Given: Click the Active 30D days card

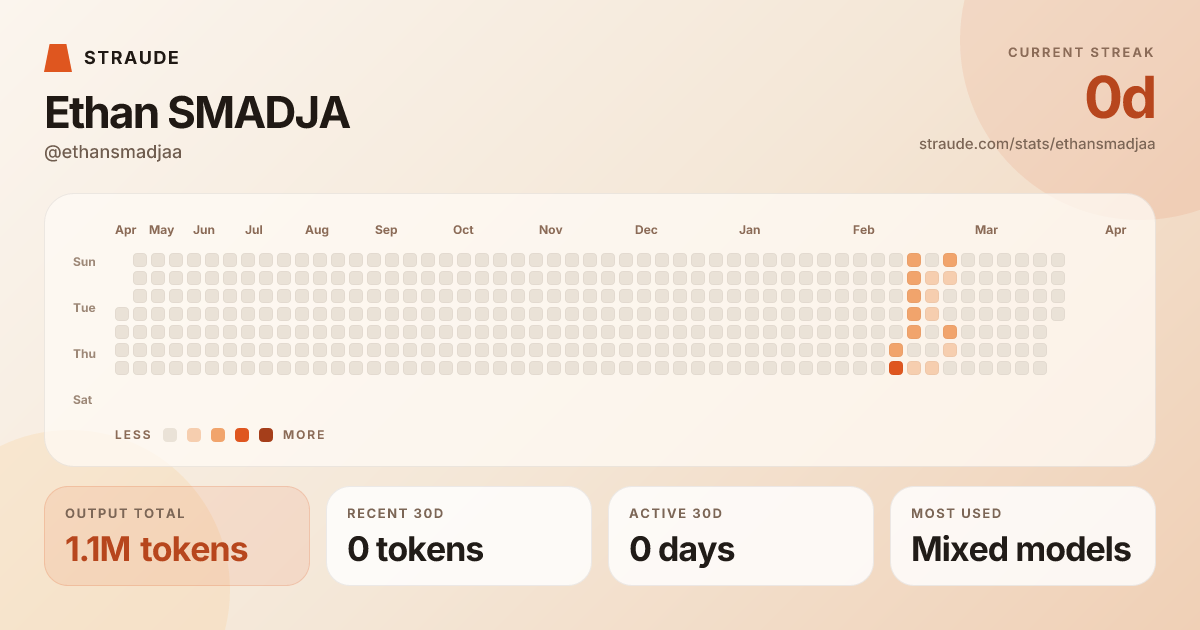Looking at the screenshot, I should tap(741, 536).
